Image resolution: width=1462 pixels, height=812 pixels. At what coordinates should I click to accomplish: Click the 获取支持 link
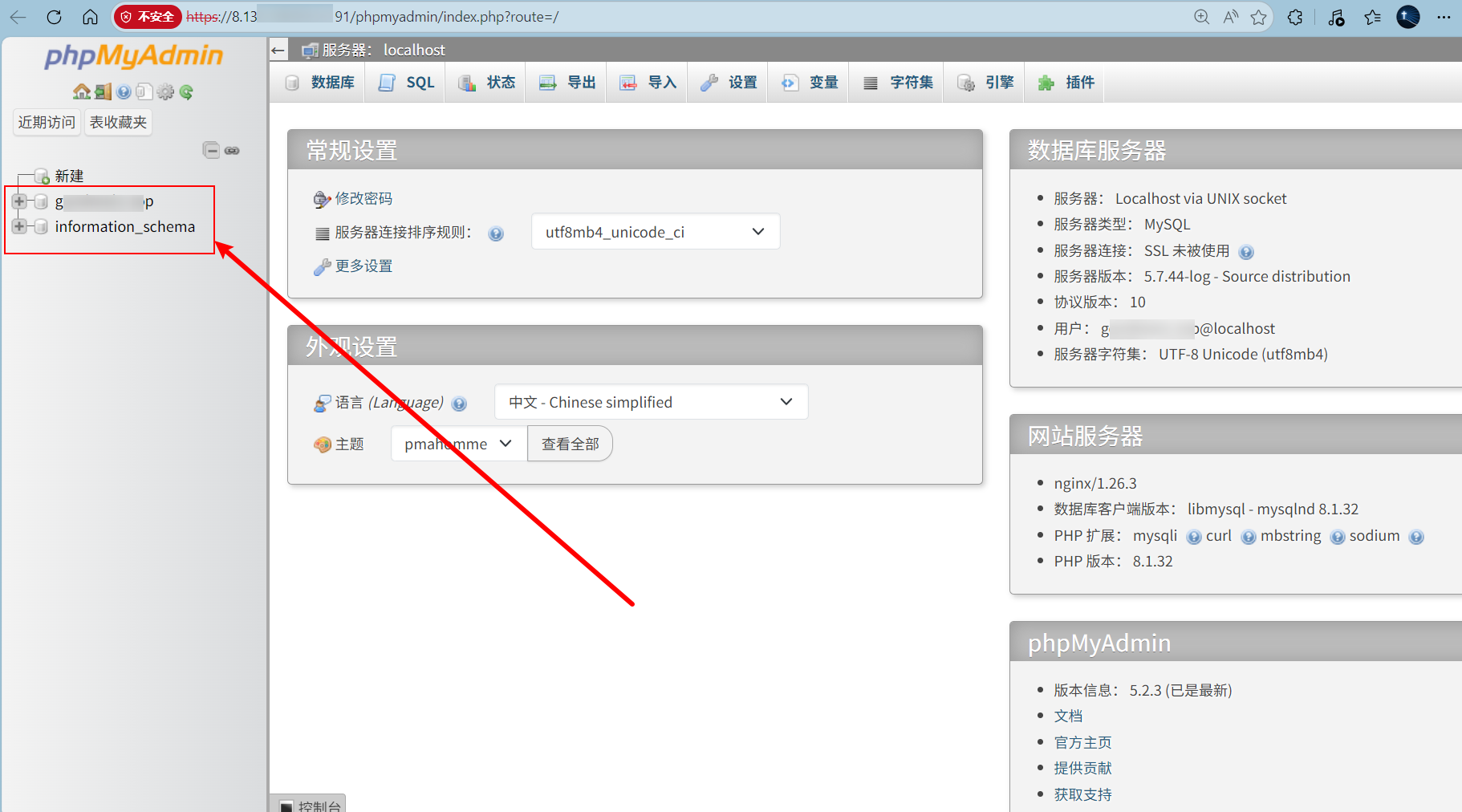[1082, 794]
